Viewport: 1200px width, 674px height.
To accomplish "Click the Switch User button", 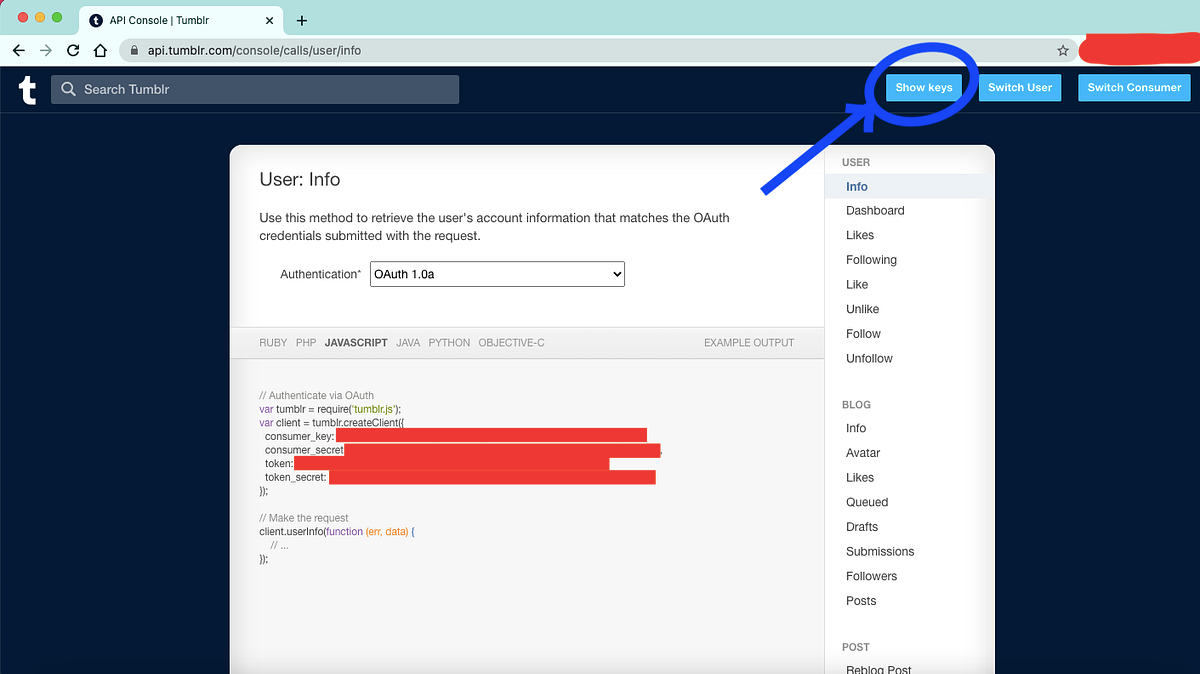I will (x=1020, y=87).
